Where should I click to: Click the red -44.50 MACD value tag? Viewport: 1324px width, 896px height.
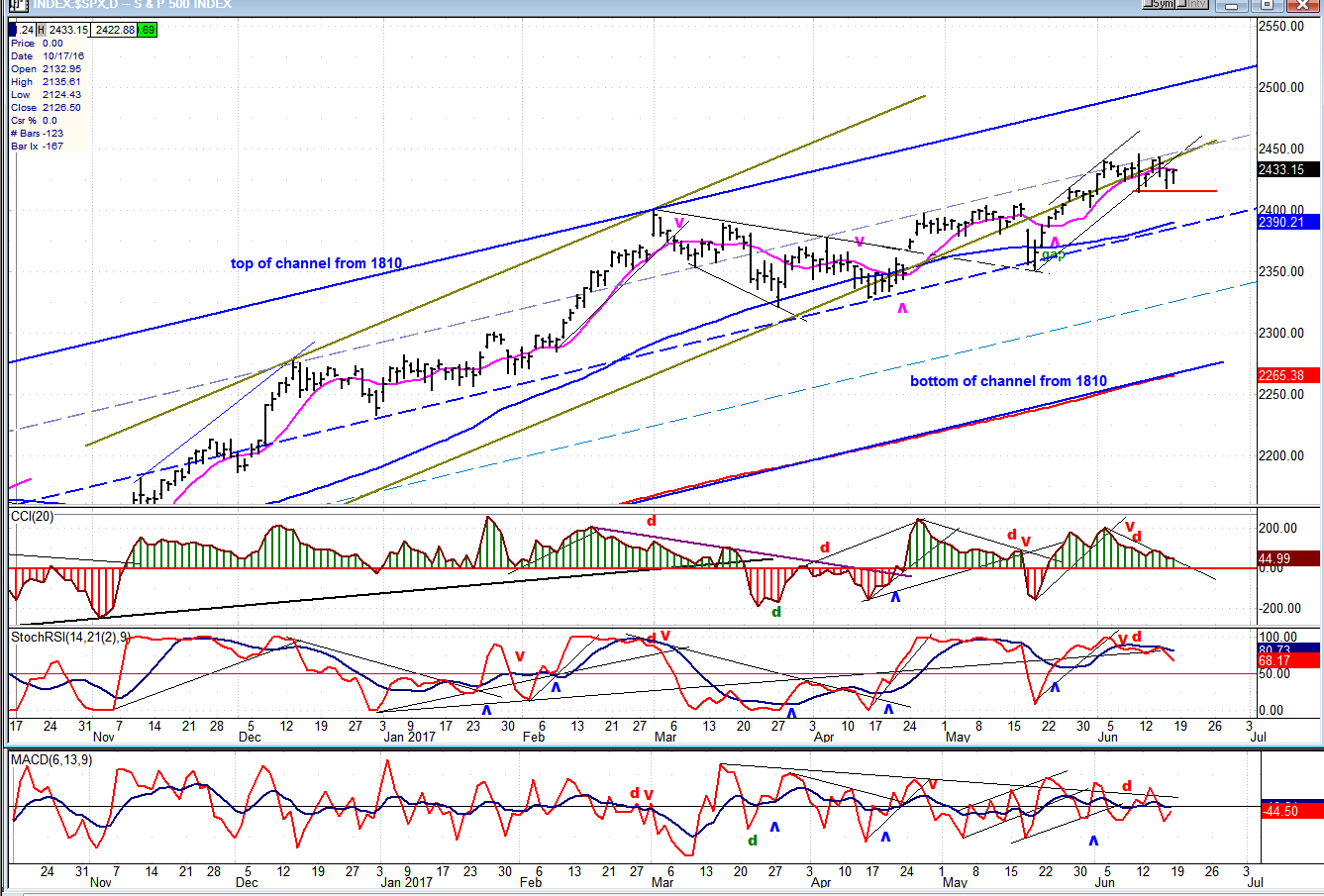pyautogui.click(x=1288, y=811)
